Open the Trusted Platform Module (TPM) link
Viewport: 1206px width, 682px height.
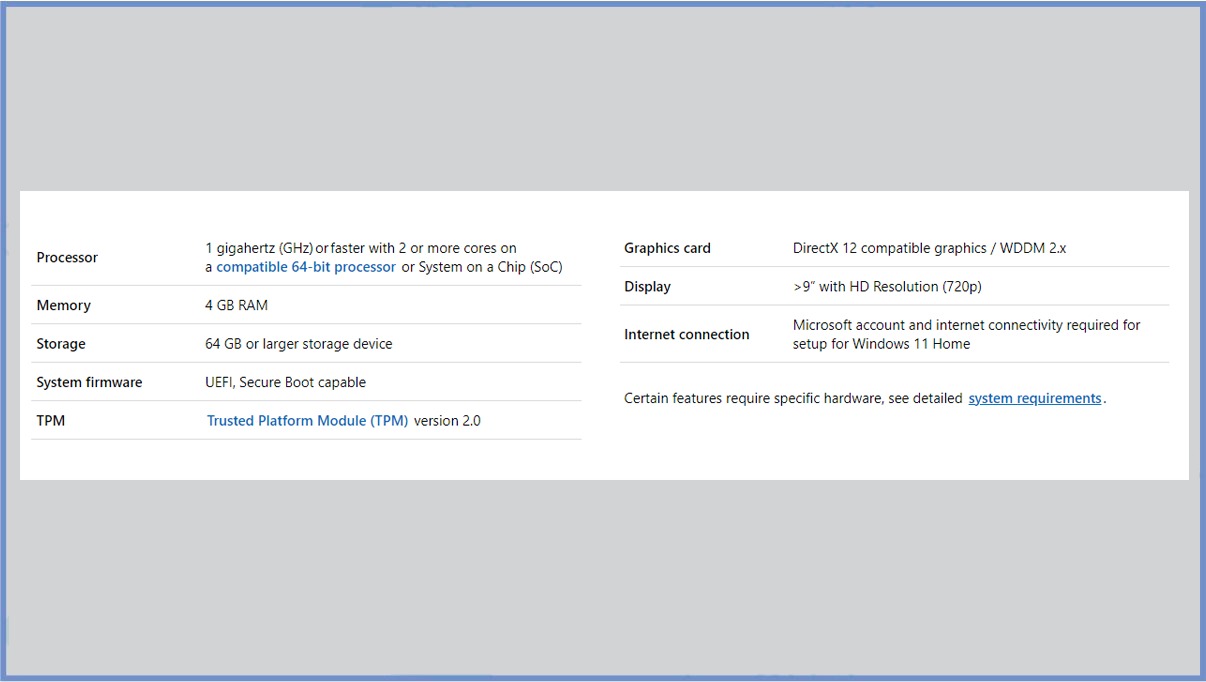click(x=307, y=421)
